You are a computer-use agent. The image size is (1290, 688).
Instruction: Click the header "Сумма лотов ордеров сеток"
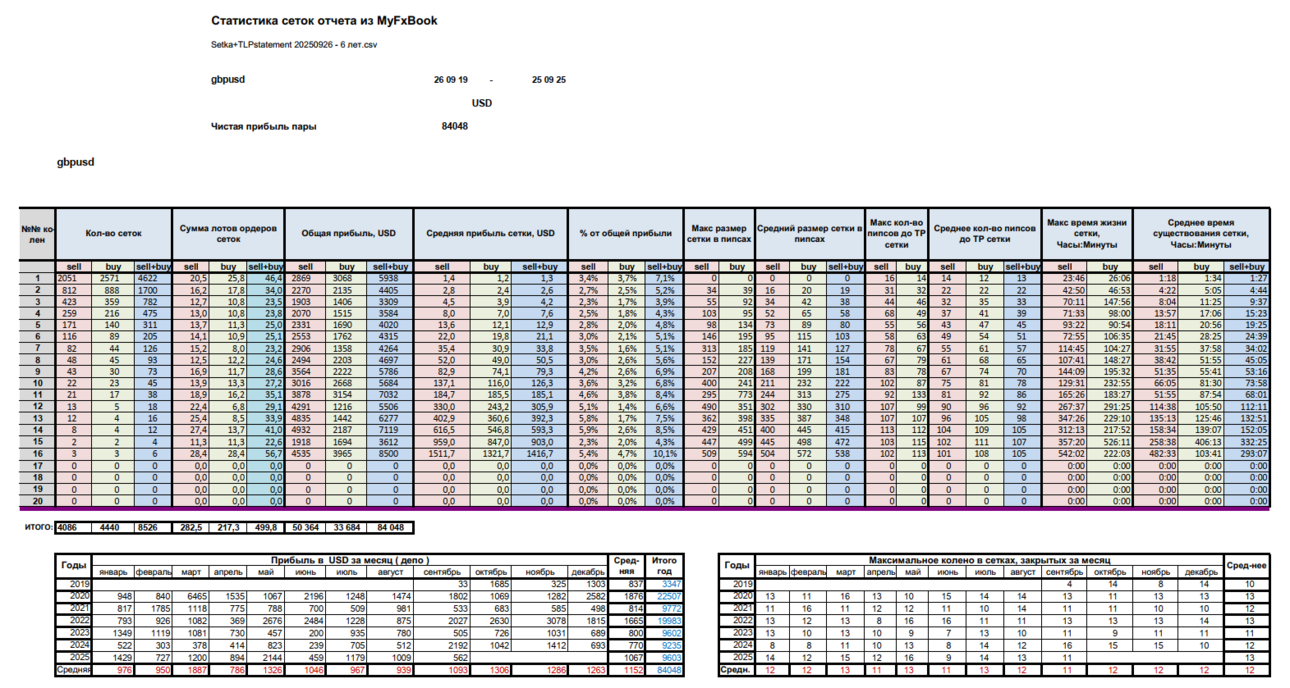[230, 234]
